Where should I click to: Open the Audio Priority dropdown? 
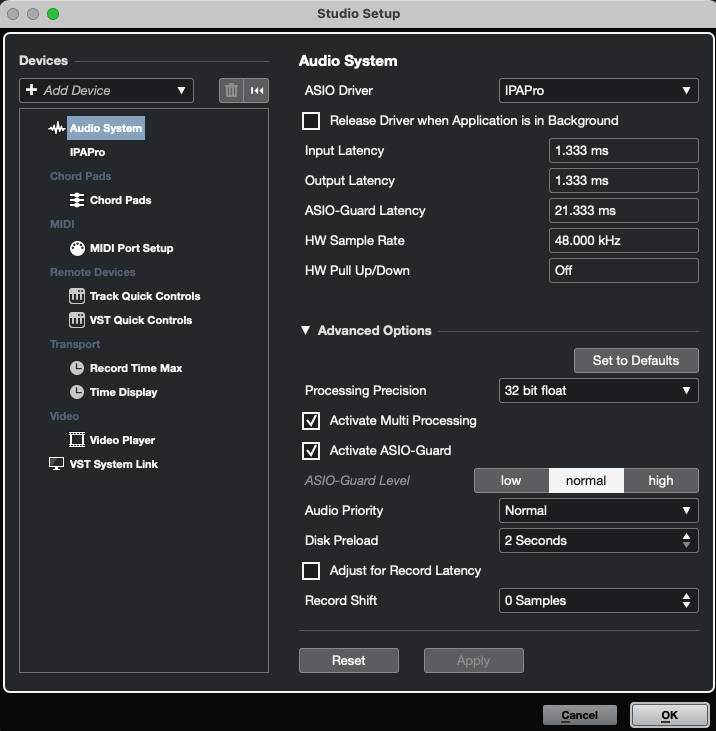599,510
